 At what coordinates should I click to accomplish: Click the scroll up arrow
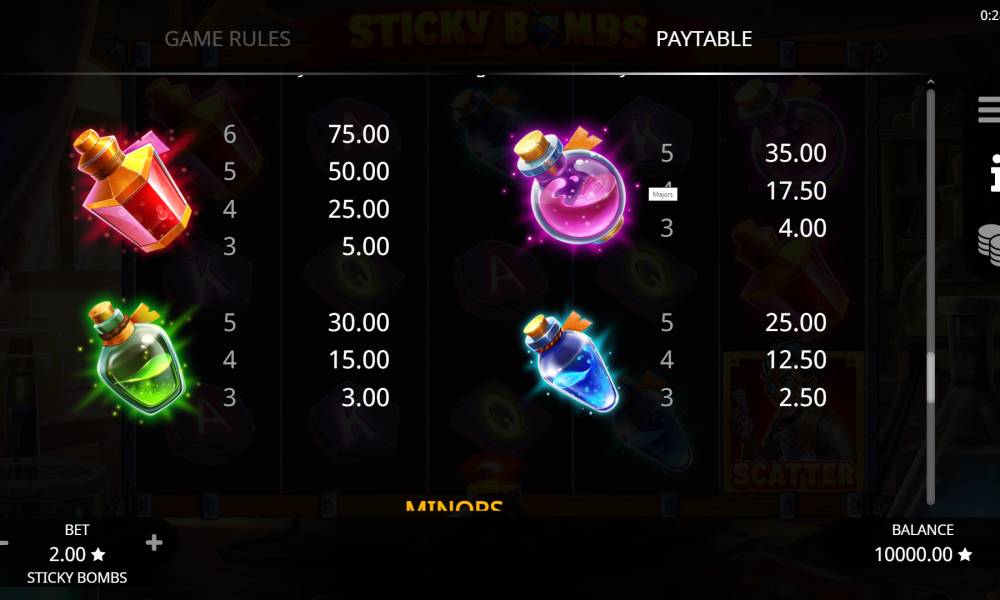(930, 82)
